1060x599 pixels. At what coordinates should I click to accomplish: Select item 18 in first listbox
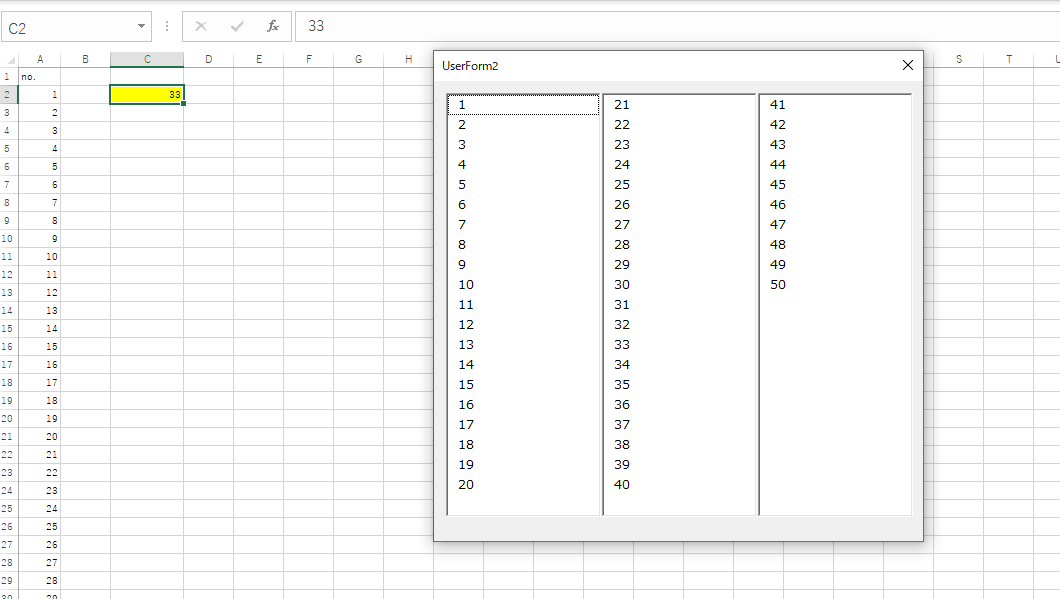[x=523, y=445]
